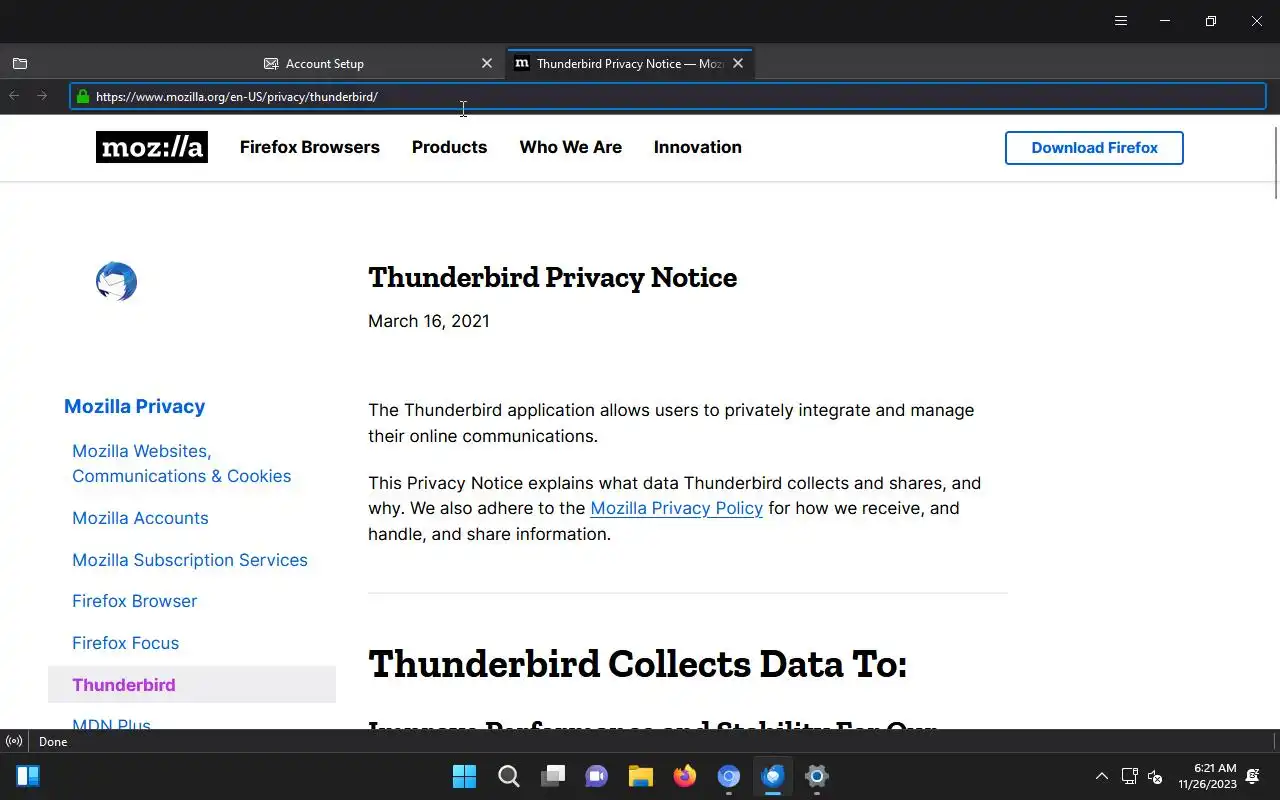1280x800 pixels.
Task: Open the Windows Start menu
Action: click(464, 776)
